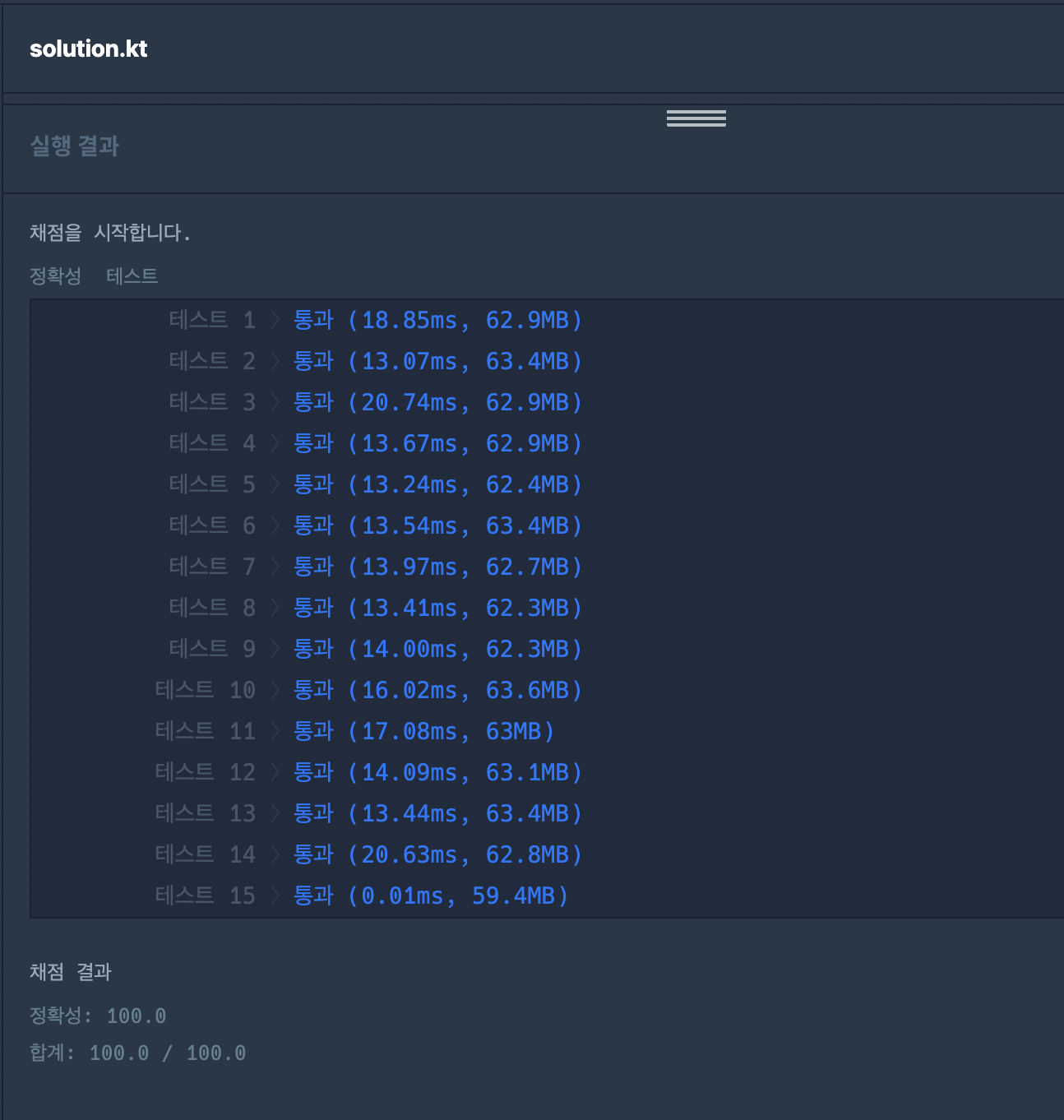Click the 채점을 시작합니다. message

(110, 233)
